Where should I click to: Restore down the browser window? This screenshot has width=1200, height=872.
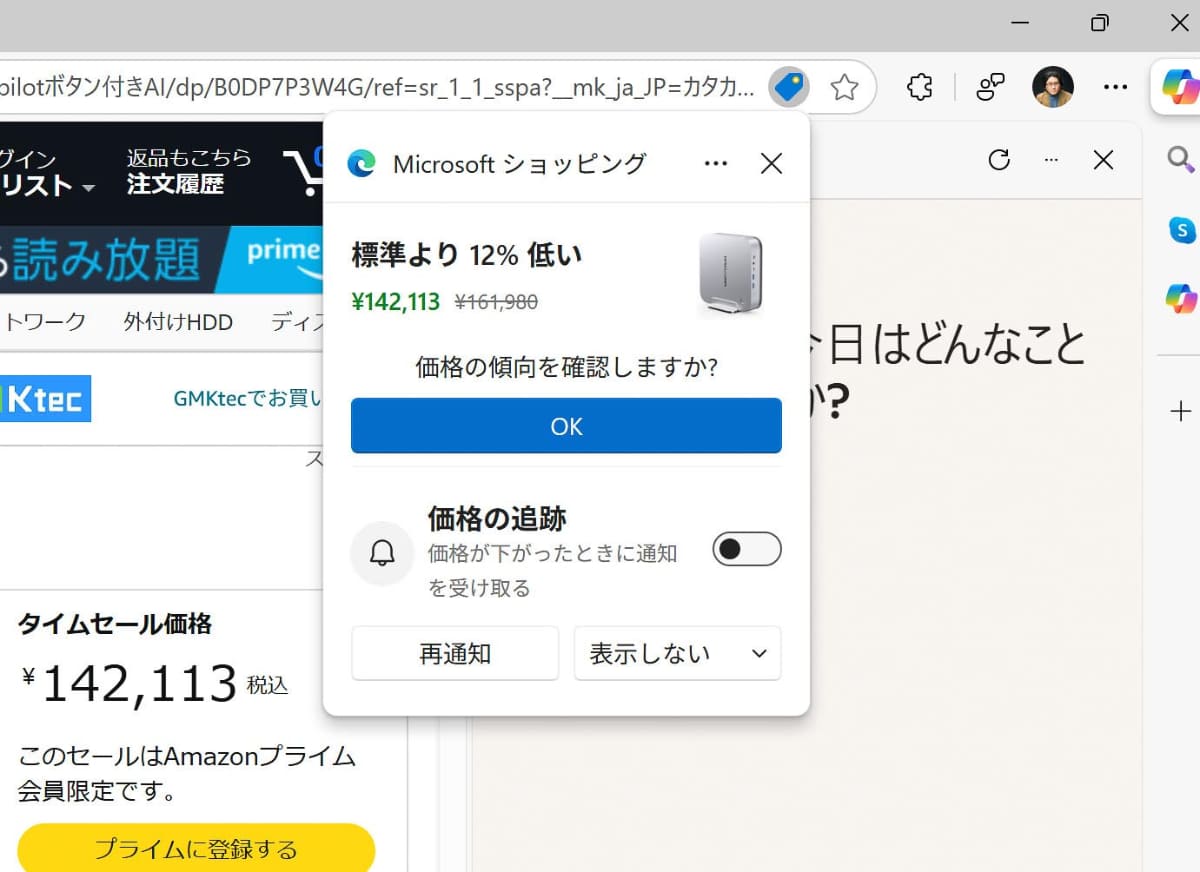1100,23
